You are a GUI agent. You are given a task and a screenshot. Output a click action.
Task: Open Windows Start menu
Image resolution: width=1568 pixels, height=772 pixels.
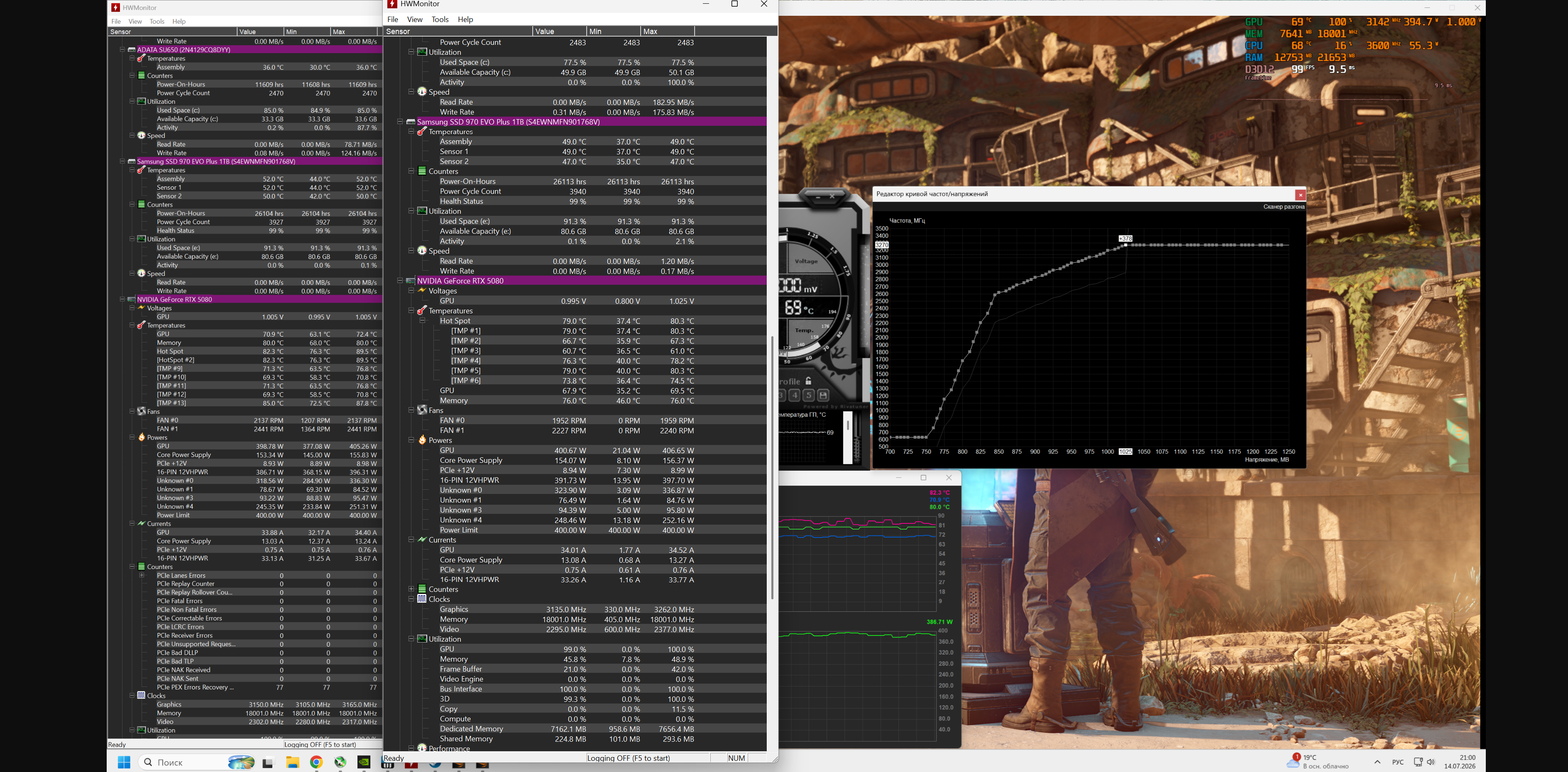pyautogui.click(x=124, y=762)
